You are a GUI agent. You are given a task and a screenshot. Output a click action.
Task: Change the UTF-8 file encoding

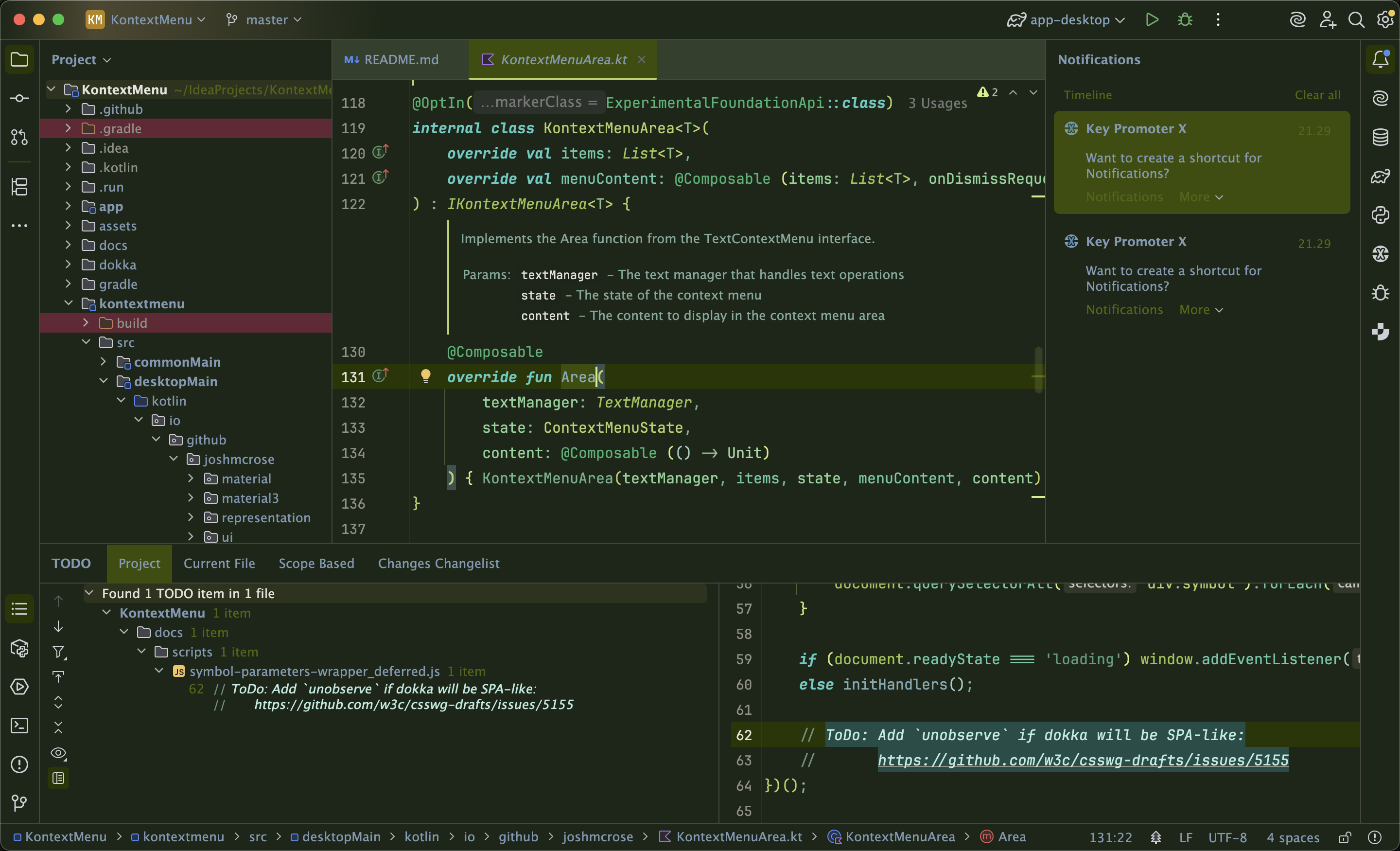[1227, 837]
